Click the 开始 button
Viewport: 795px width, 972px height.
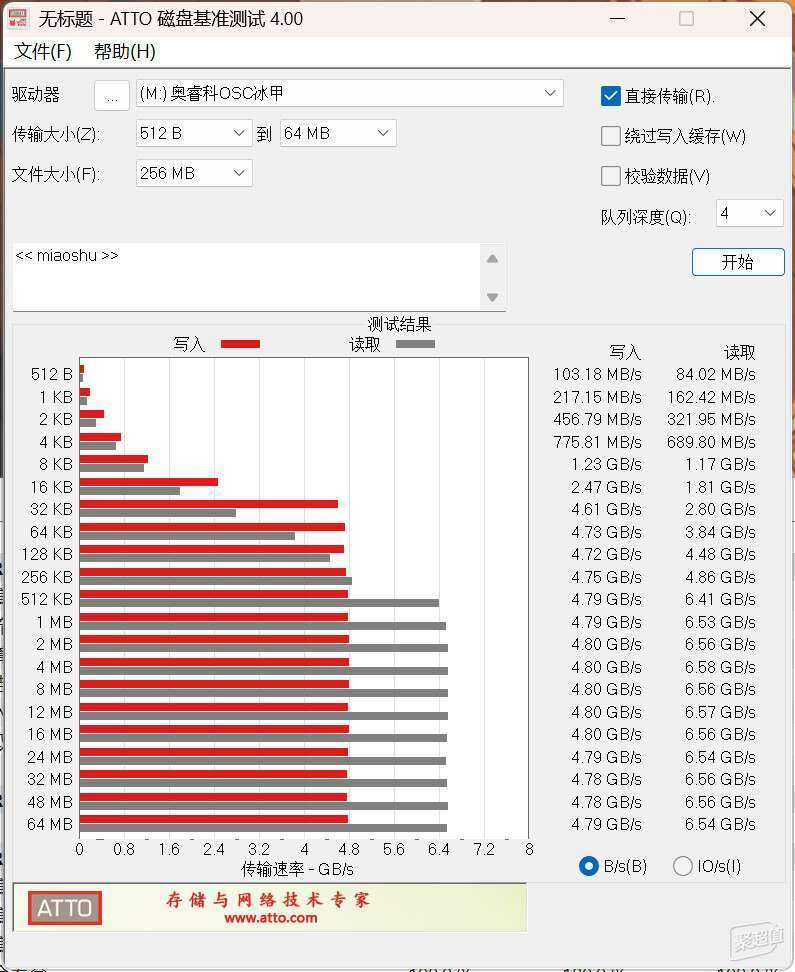tap(738, 262)
